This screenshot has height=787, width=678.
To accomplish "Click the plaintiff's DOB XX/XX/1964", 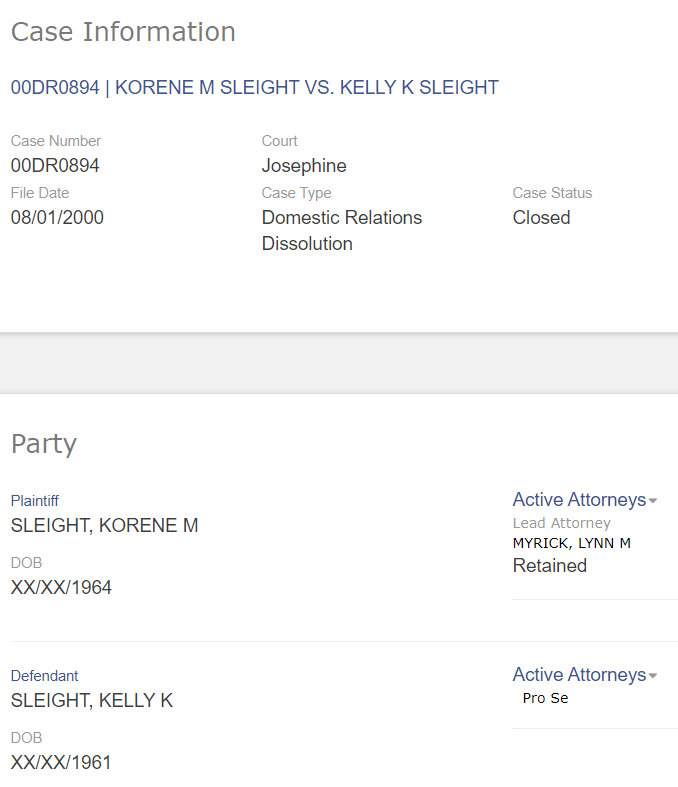I will point(61,588).
